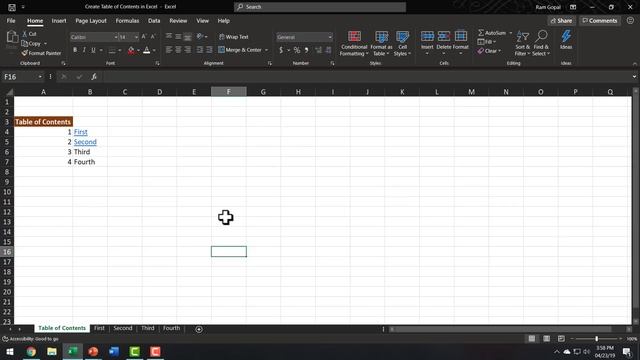Toggle Bold formatting
640x360 pixels.
tap(75, 50)
